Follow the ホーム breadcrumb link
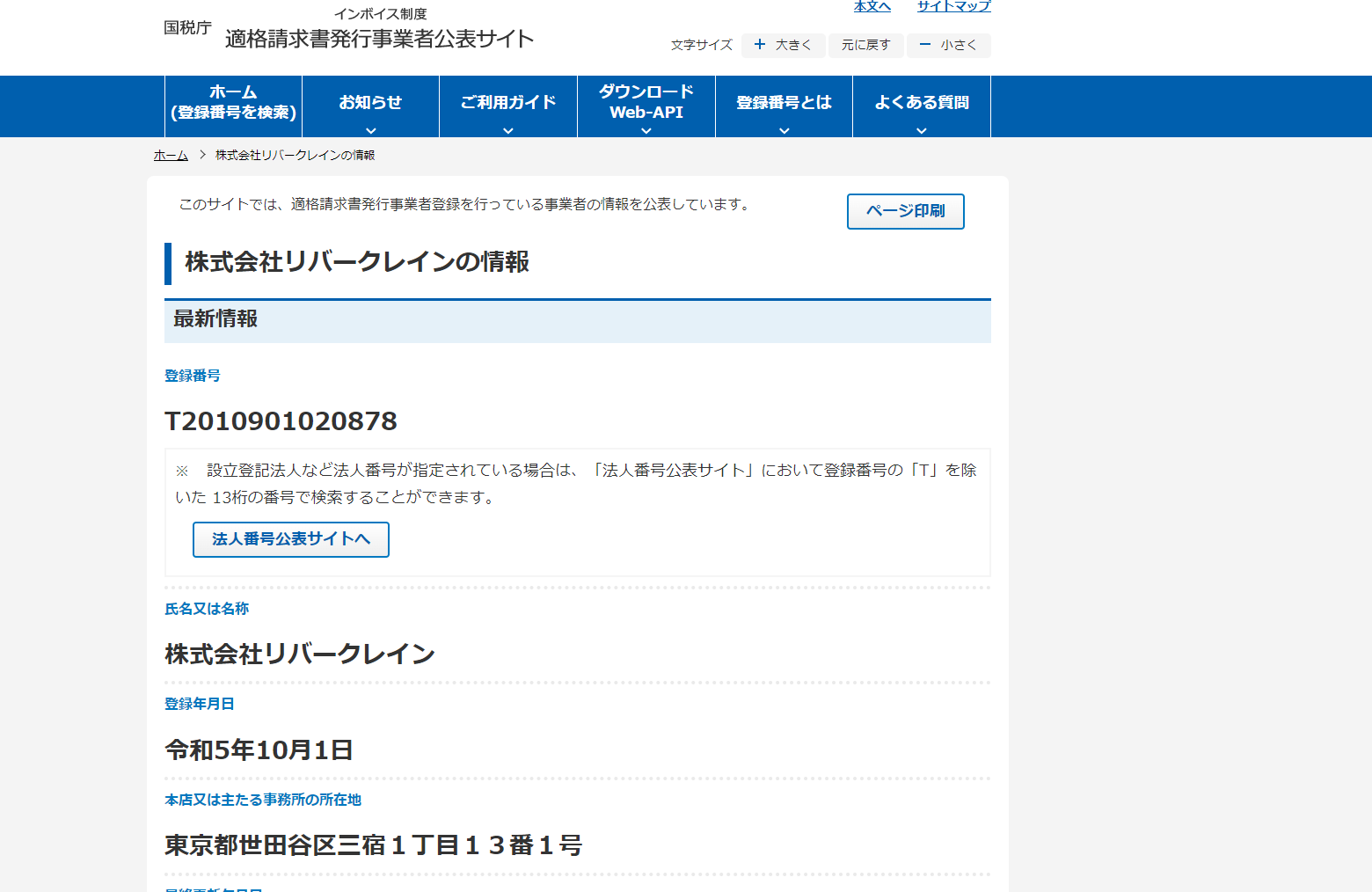Image resolution: width=1372 pixels, height=892 pixels. coord(171,155)
